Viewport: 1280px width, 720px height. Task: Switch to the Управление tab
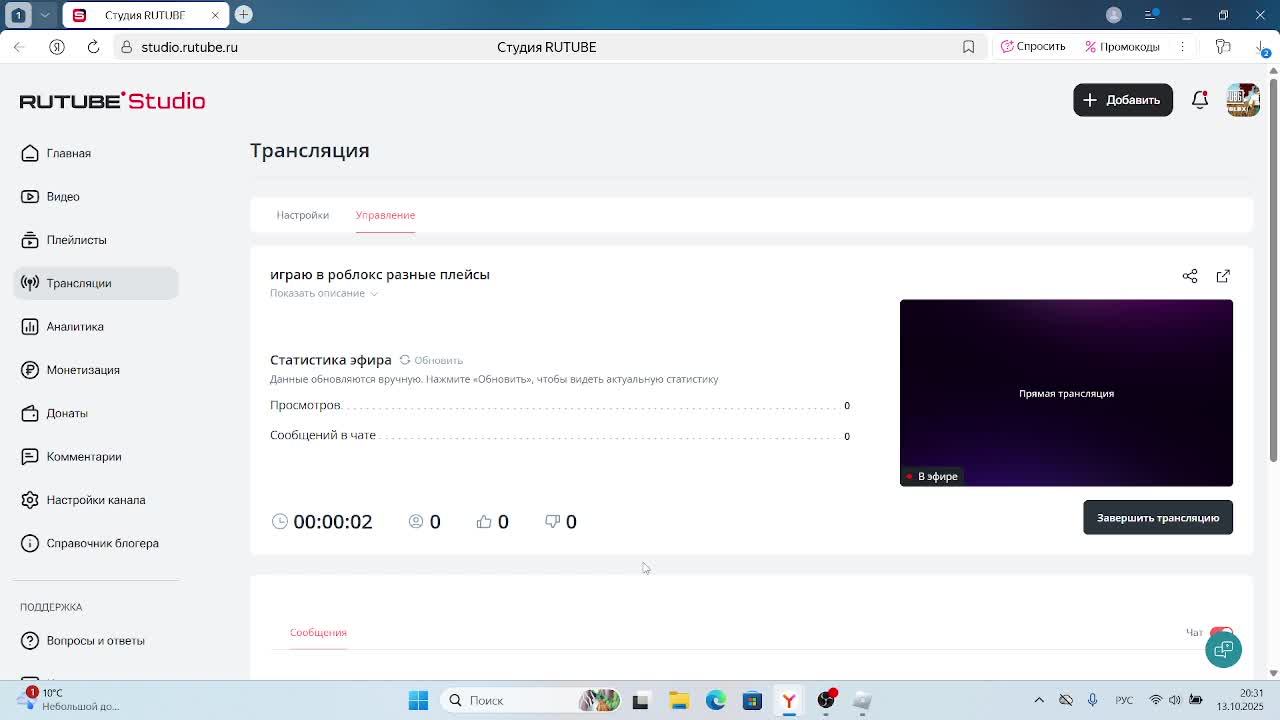385,215
